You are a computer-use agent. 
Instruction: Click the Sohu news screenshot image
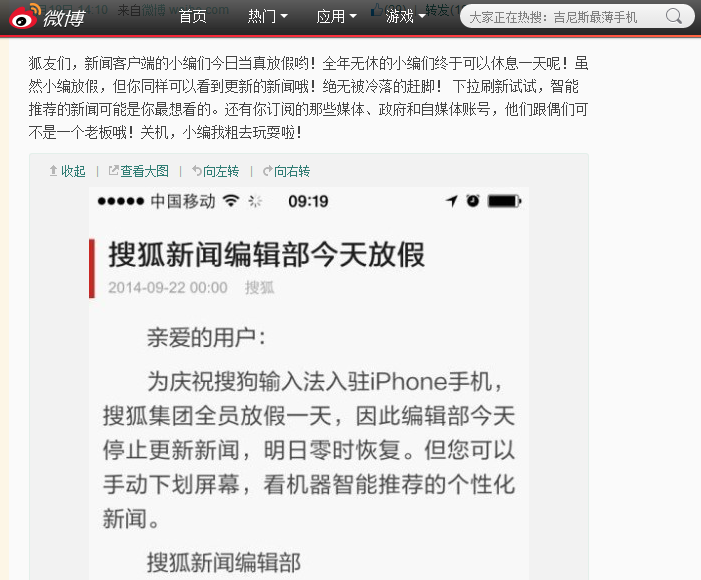[x=309, y=384]
